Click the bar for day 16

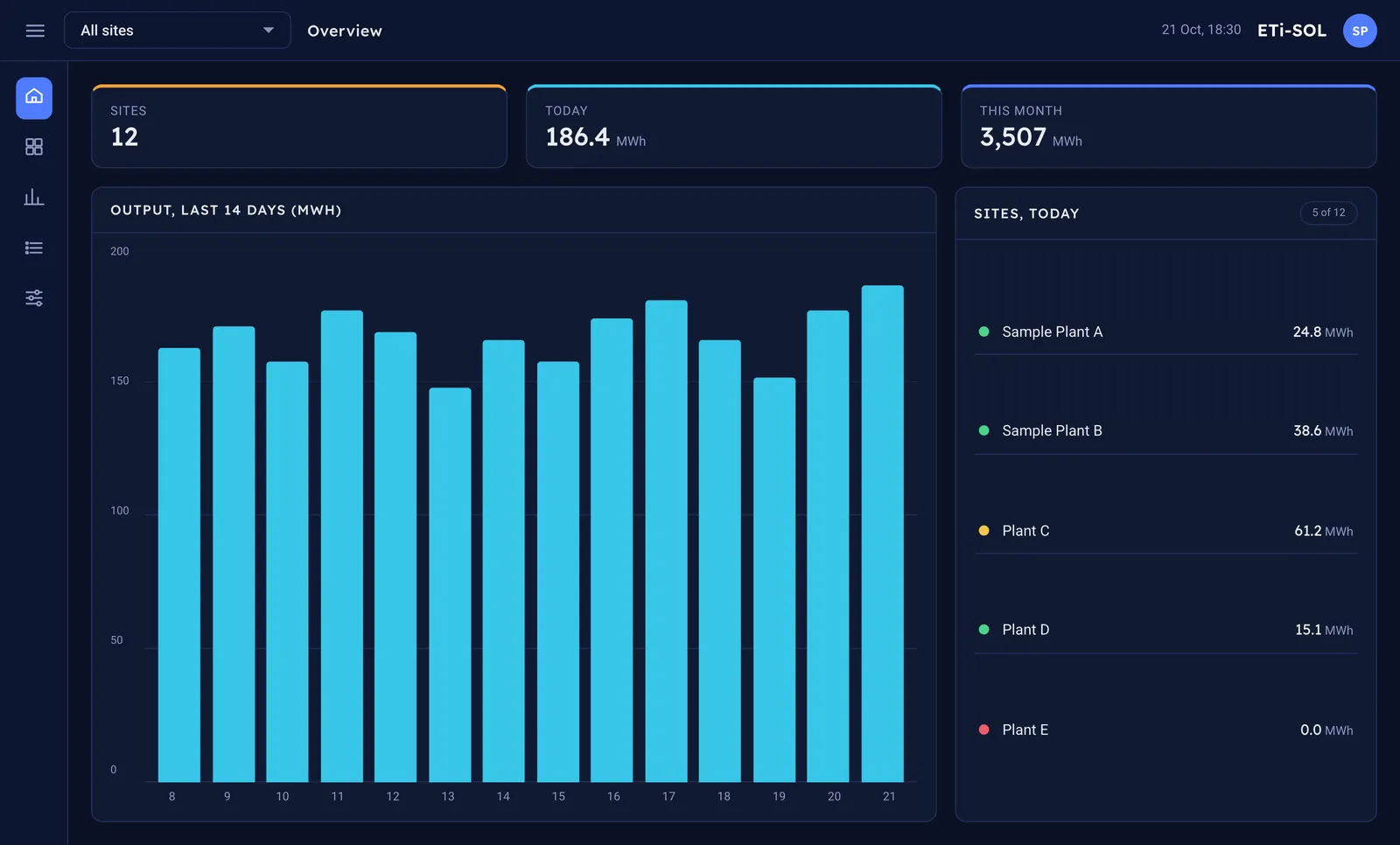[612, 550]
